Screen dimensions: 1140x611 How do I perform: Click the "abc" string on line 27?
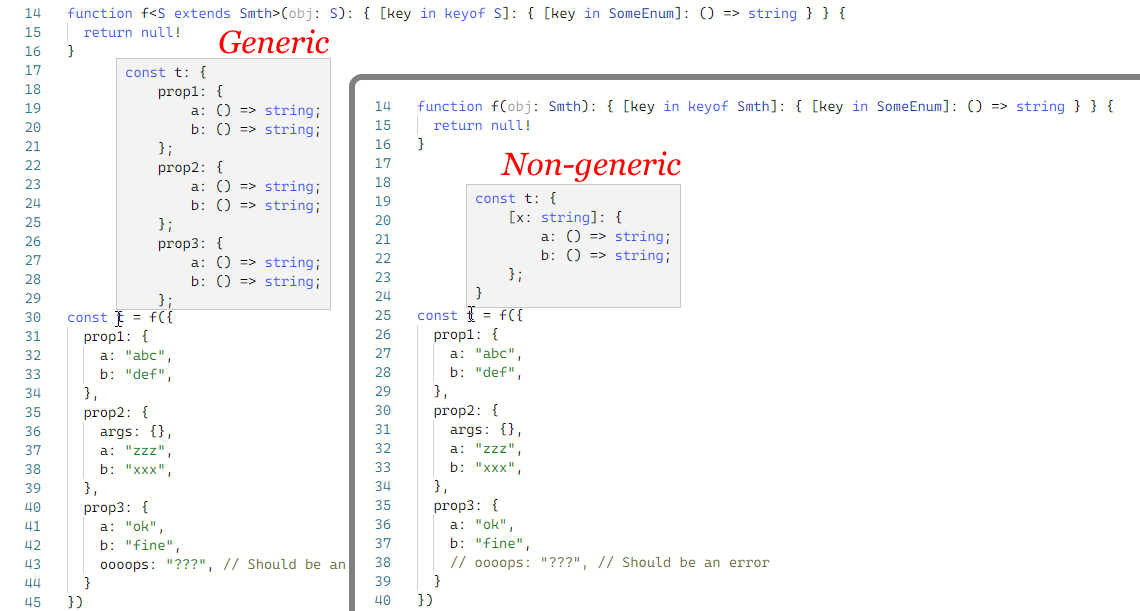(x=495, y=354)
